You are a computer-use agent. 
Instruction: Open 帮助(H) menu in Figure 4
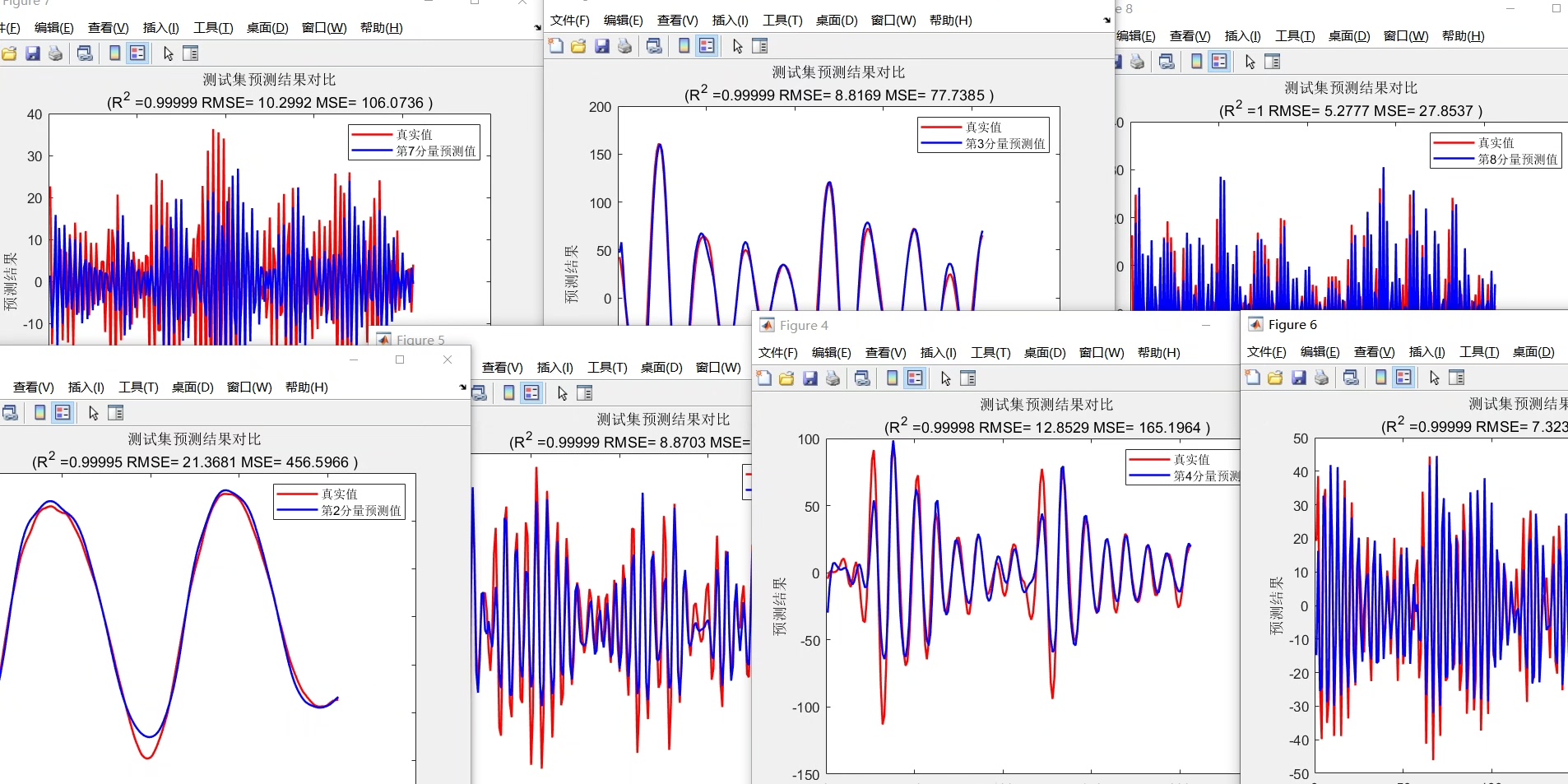tap(1159, 353)
